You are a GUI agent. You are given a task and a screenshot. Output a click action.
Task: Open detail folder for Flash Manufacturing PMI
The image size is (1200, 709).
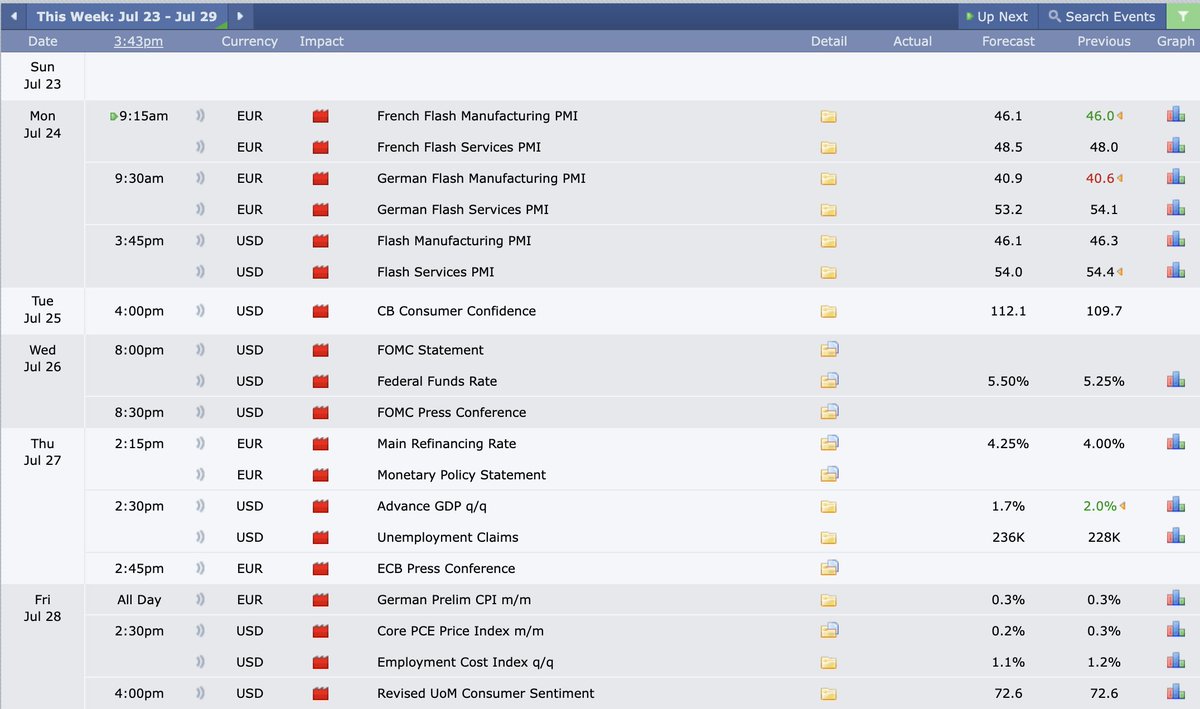pyautogui.click(x=828, y=241)
